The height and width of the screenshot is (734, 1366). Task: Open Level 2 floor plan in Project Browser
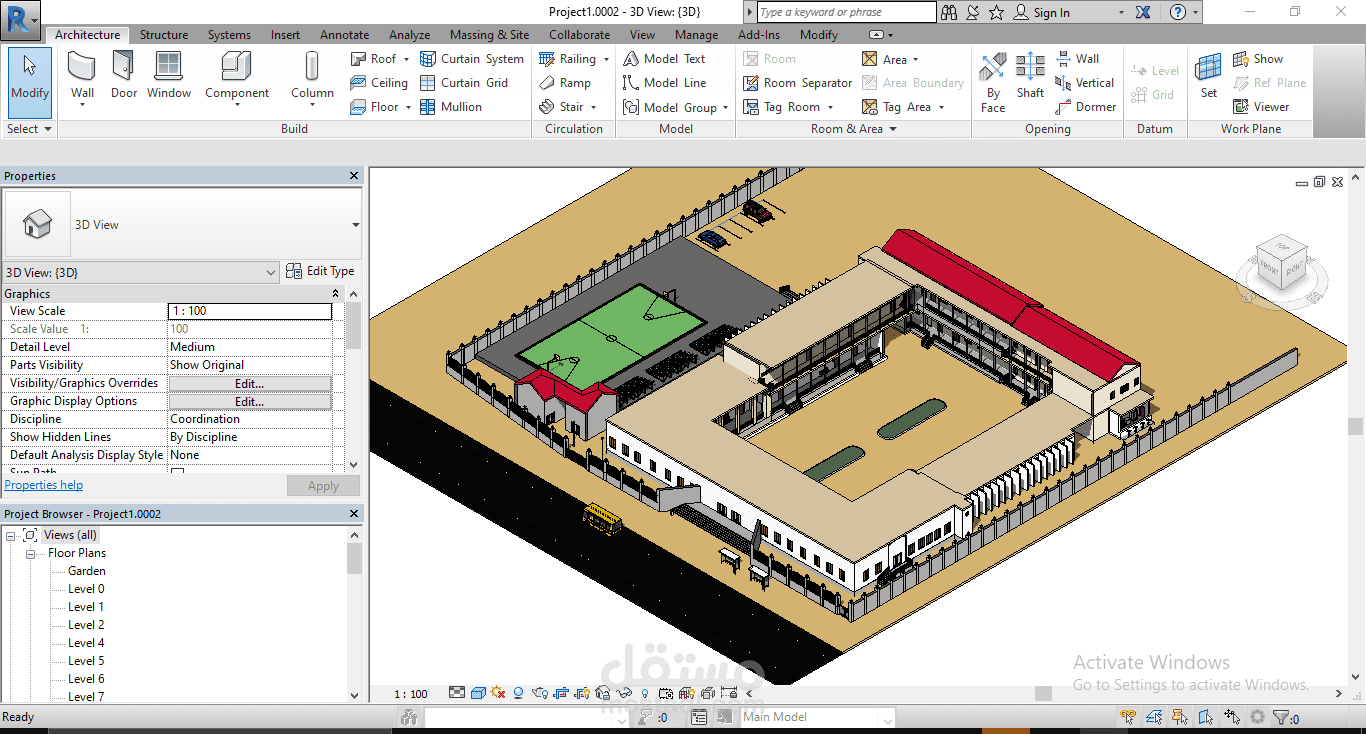(86, 625)
